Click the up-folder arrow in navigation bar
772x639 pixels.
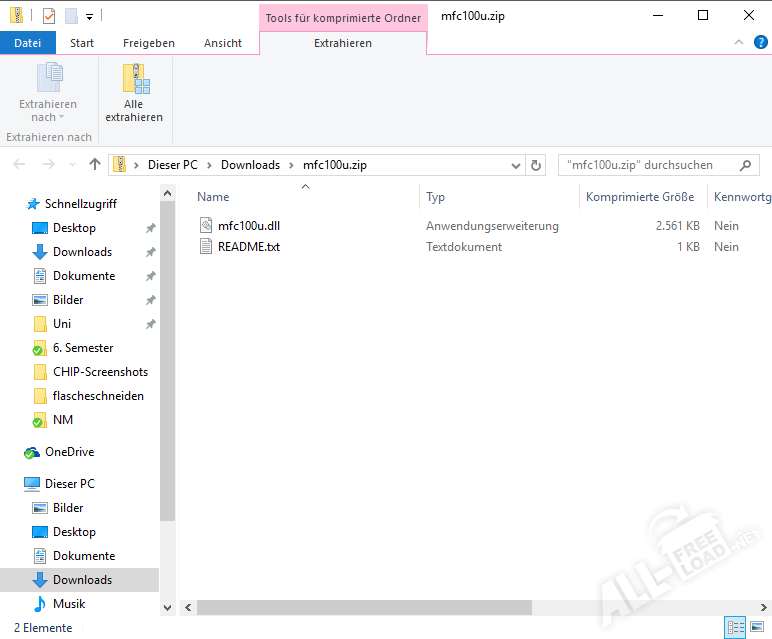point(95,165)
